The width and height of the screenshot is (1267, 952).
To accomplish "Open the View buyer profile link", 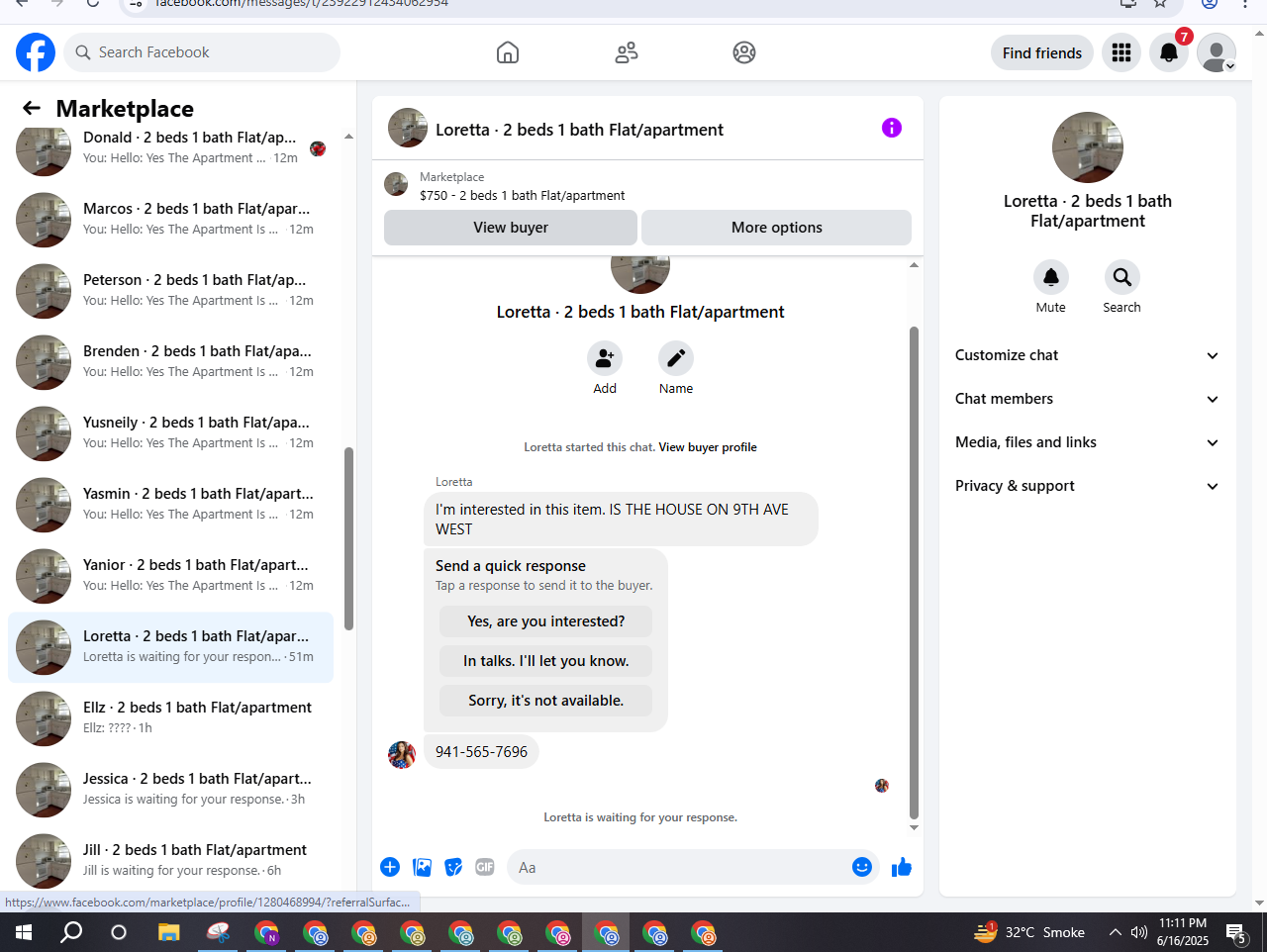I will [x=708, y=447].
